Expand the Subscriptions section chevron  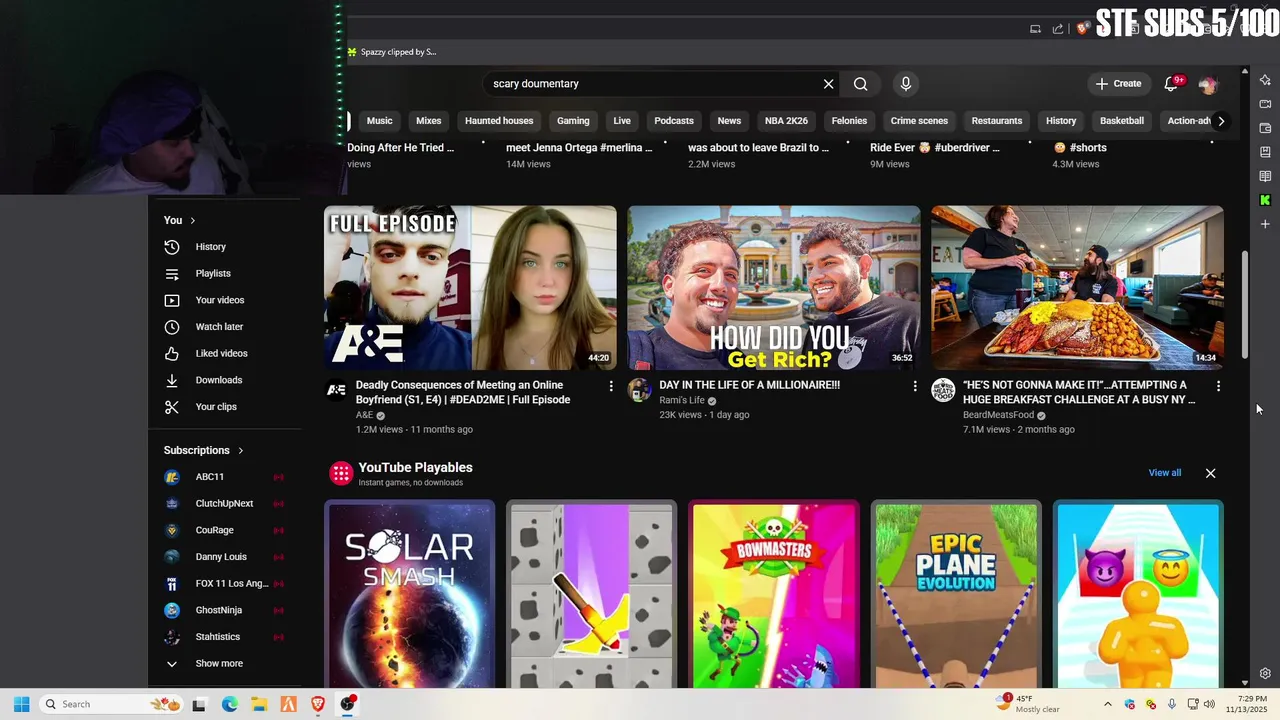point(240,451)
